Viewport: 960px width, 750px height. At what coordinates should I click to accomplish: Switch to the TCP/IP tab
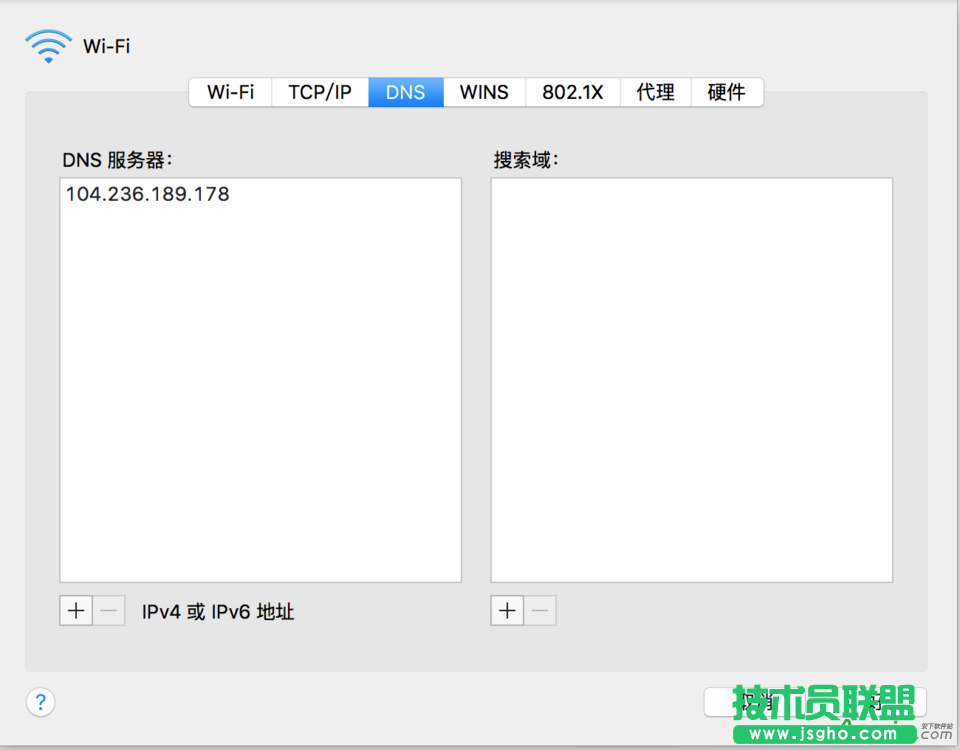pyautogui.click(x=319, y=91)
